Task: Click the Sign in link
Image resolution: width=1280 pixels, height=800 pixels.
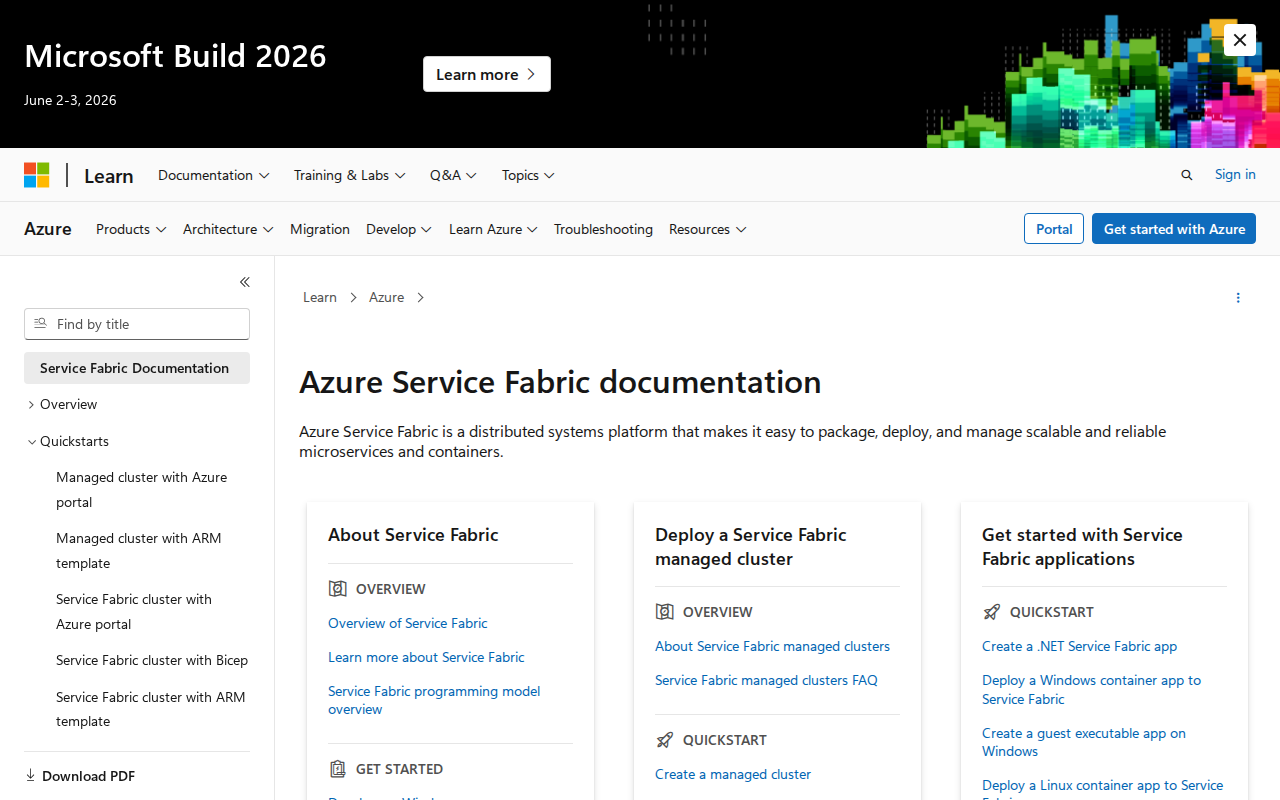Action: tap(1235, 174)
